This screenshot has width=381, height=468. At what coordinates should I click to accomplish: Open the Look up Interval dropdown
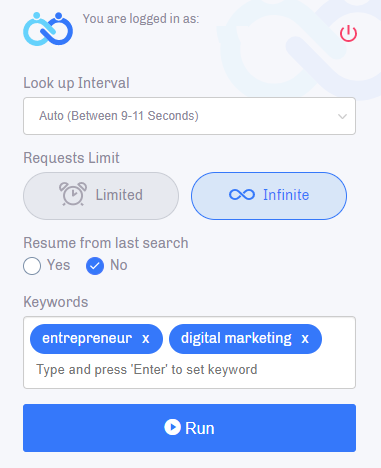tap(189, 116)
